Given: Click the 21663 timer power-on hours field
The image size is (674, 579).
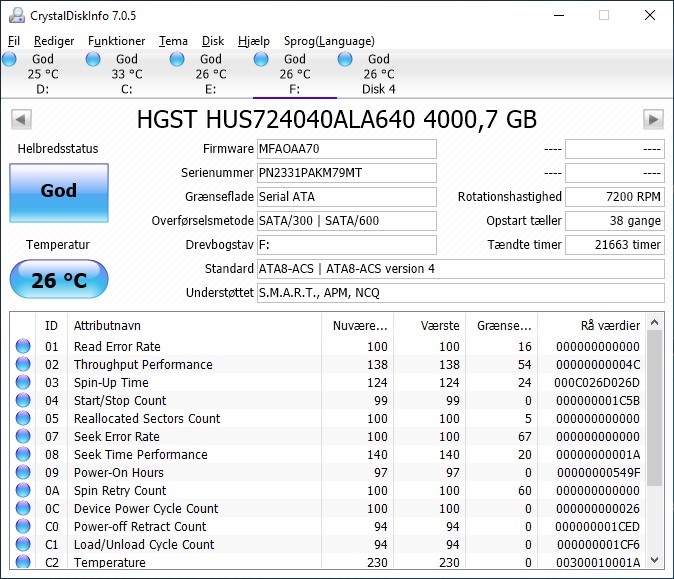Looking at the screenshot, I should [615, 245].
